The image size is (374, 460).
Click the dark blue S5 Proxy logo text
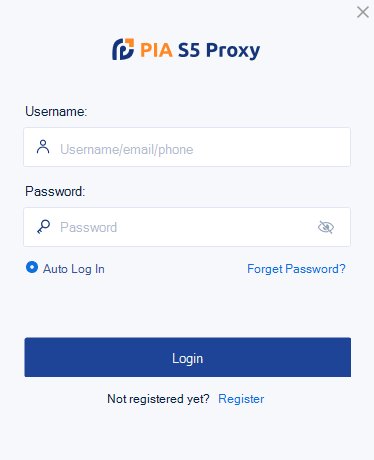(219, 51)
